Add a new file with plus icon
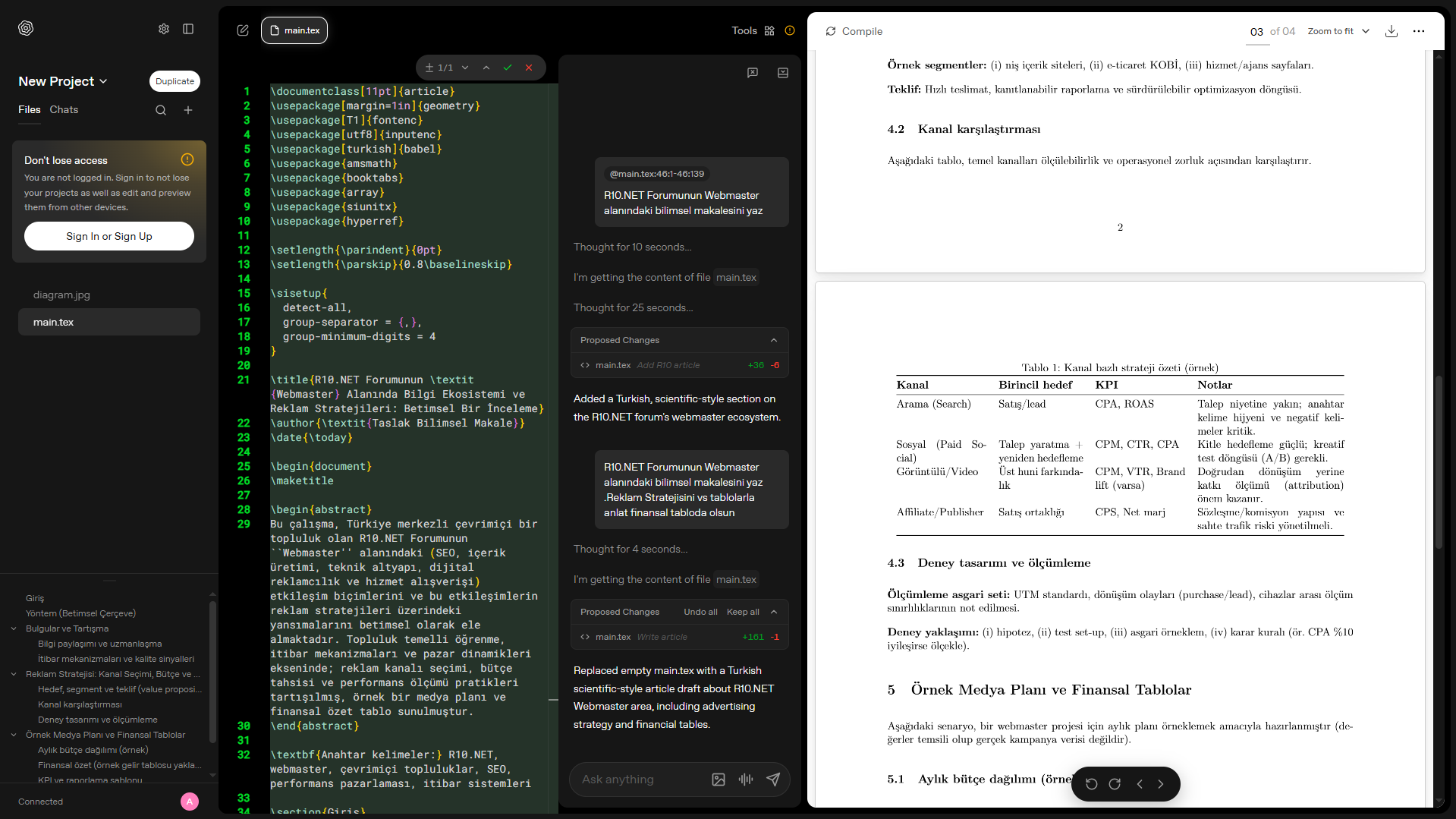 tap(188, 110)
